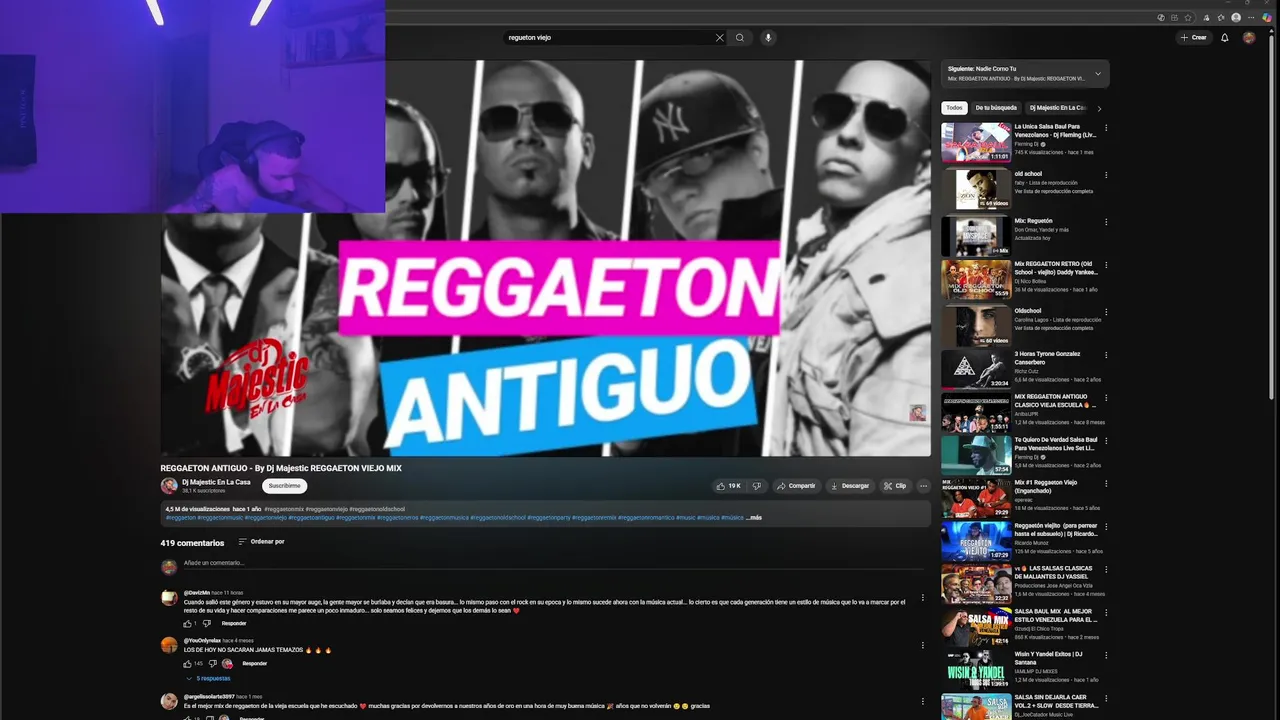1280x720 pixels.
Task: Subscribe with the Suscribirme button
Action: (284, 486)
